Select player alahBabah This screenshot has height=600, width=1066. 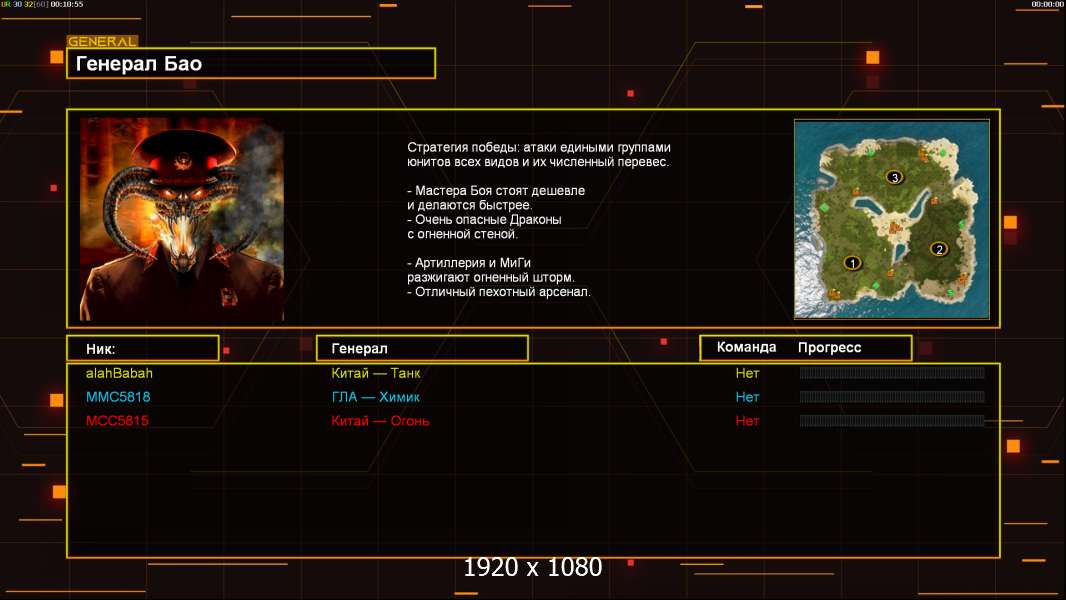point(119,373)
